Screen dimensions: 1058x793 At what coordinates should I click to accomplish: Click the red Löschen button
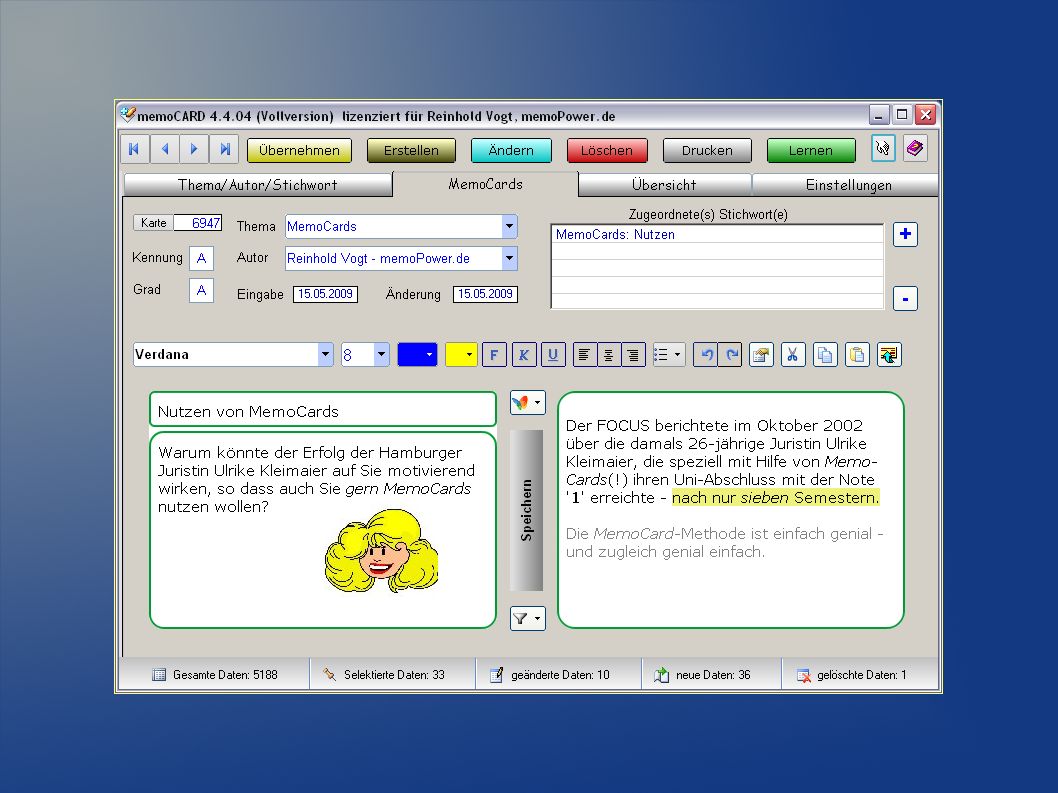607,151
